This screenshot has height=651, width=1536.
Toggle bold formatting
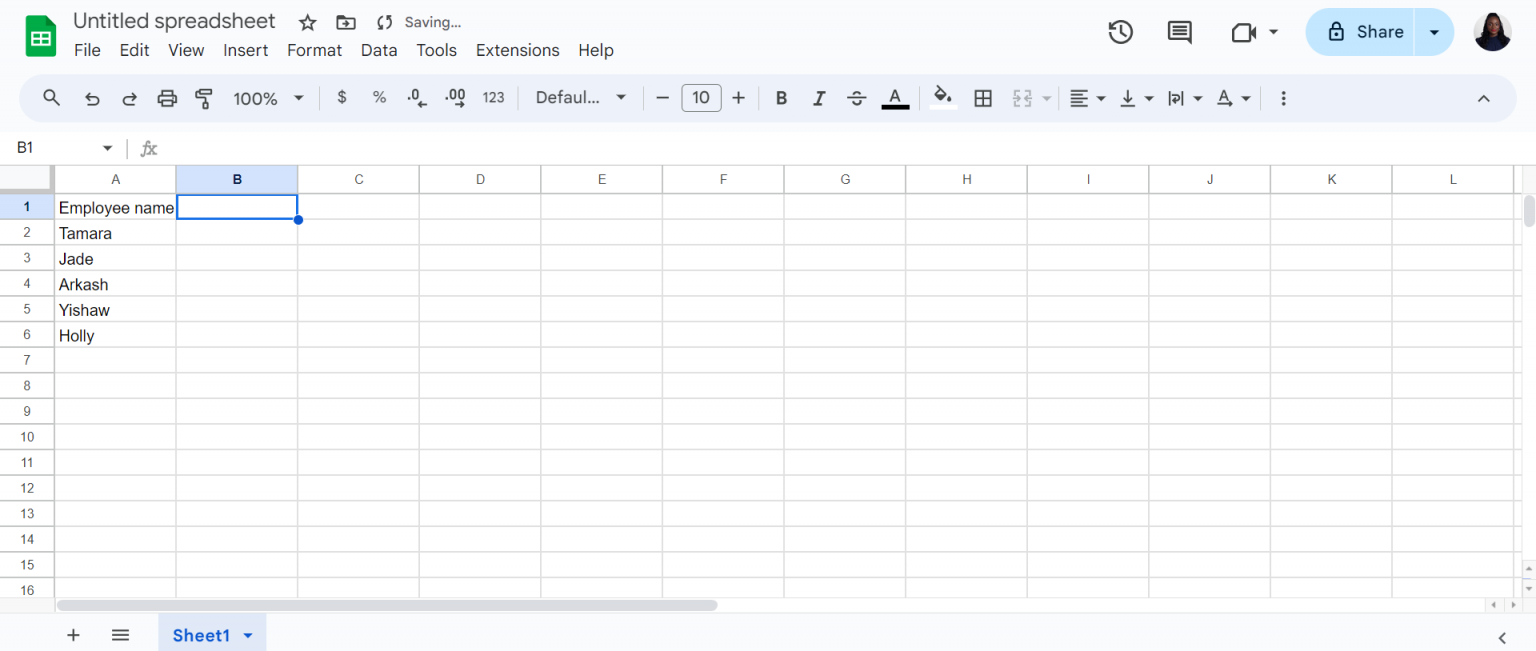[781, 98]
